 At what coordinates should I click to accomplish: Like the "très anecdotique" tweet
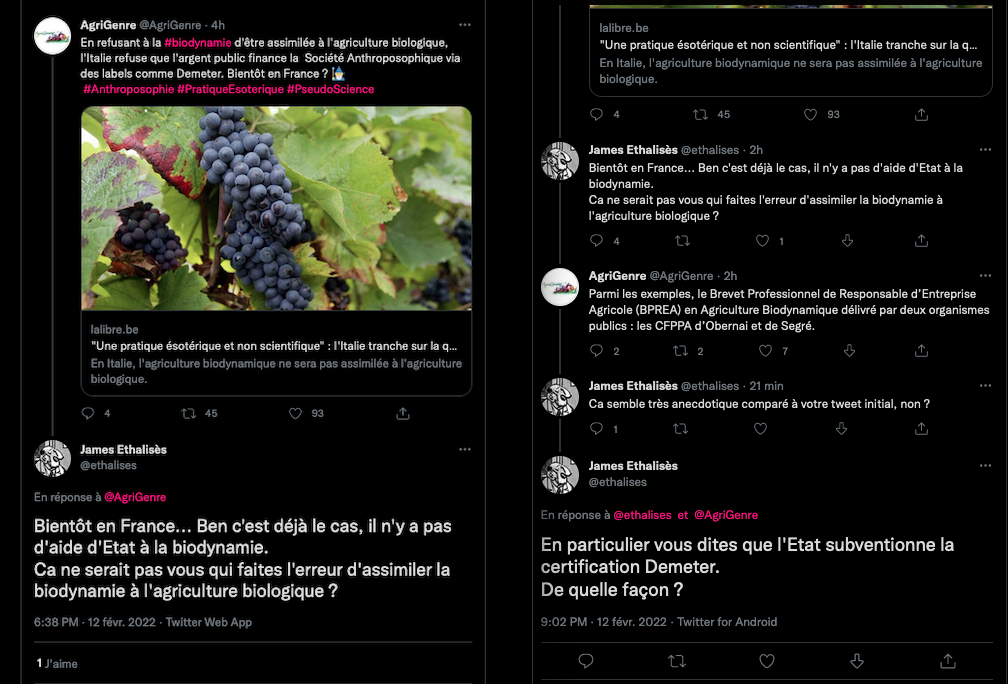coord(760,429)
